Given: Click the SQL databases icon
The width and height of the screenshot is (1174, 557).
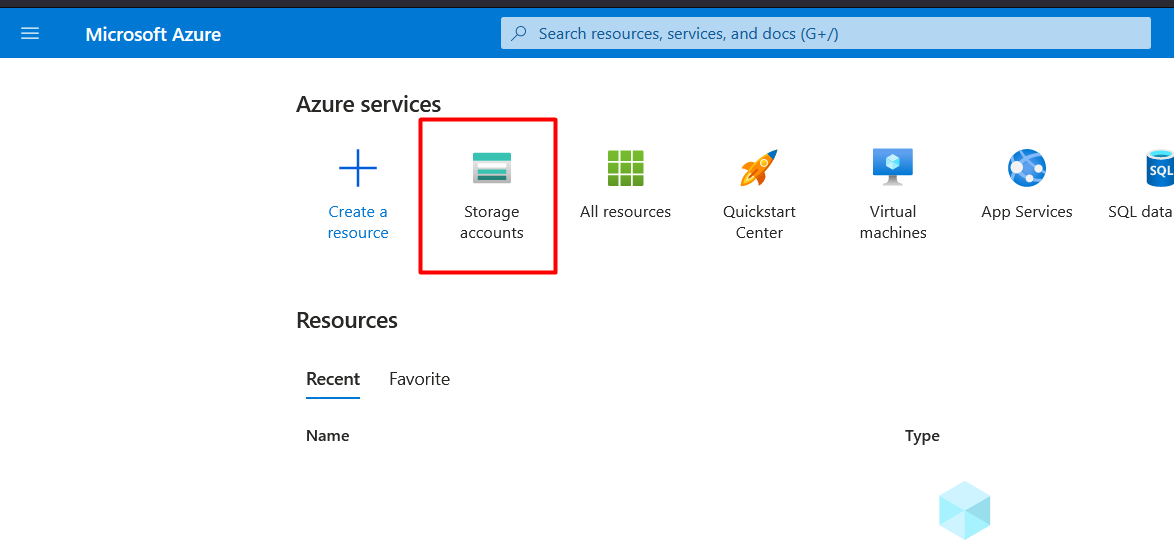Looking at the screenshot, I should point(1160,168).
